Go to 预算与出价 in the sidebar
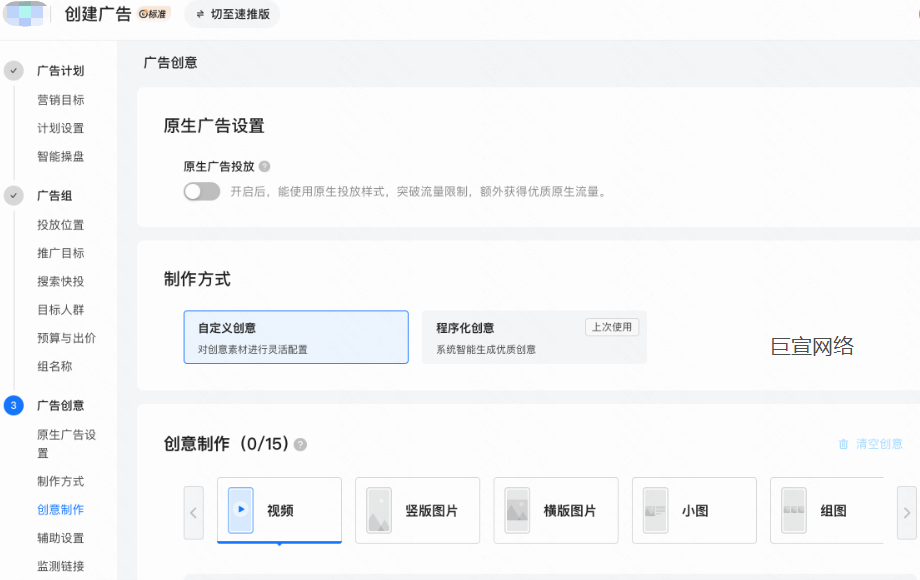This screenshot has width=920, height=580. point(66,338)
